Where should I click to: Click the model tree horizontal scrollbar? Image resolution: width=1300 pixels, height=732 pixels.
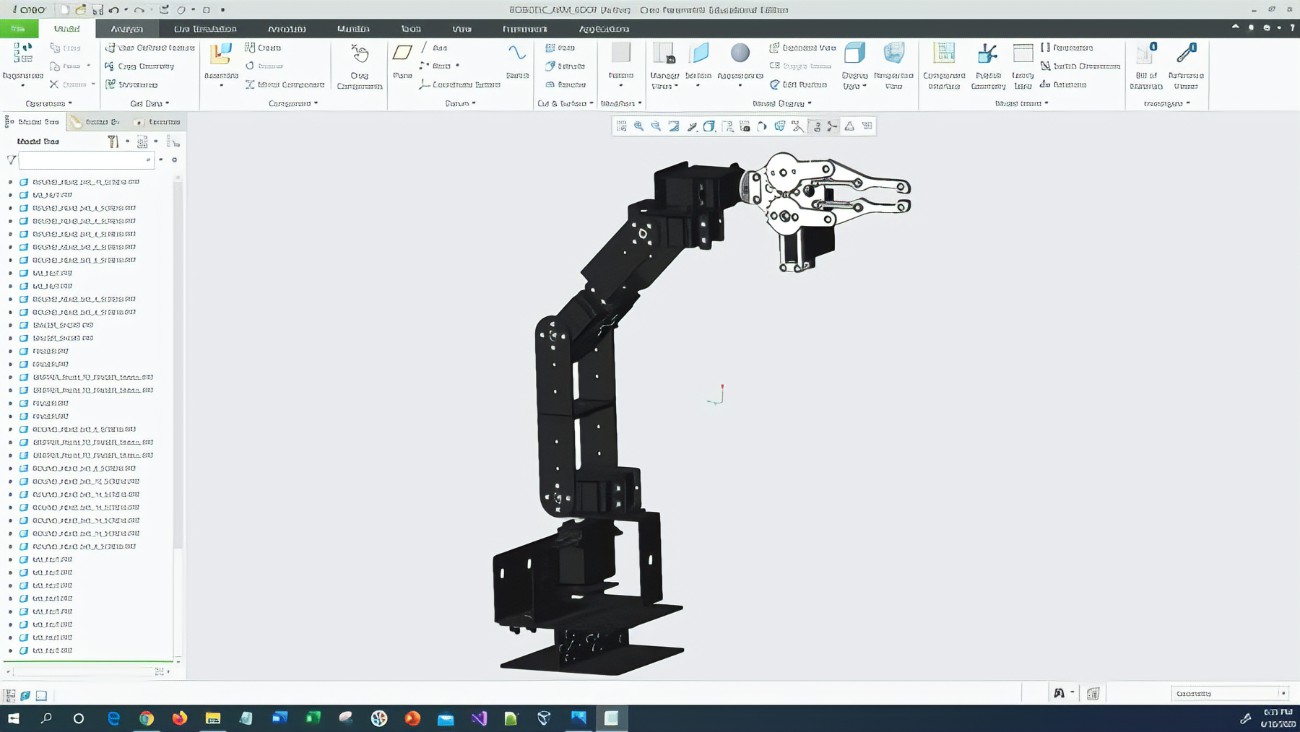point(87,672)
